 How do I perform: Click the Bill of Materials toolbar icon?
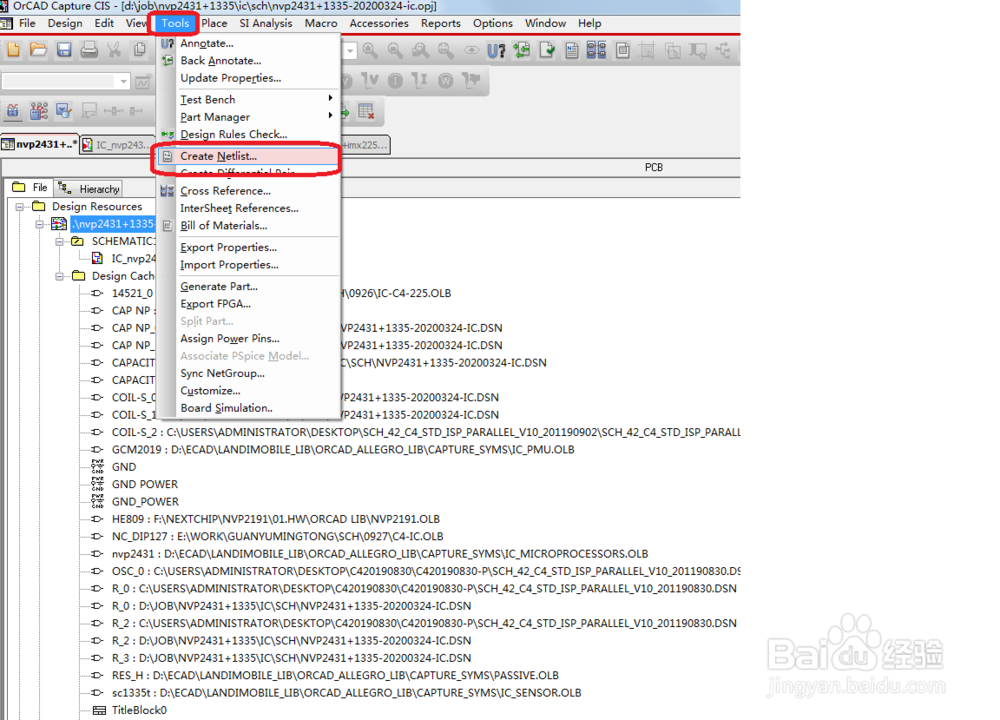pos(623,50)
